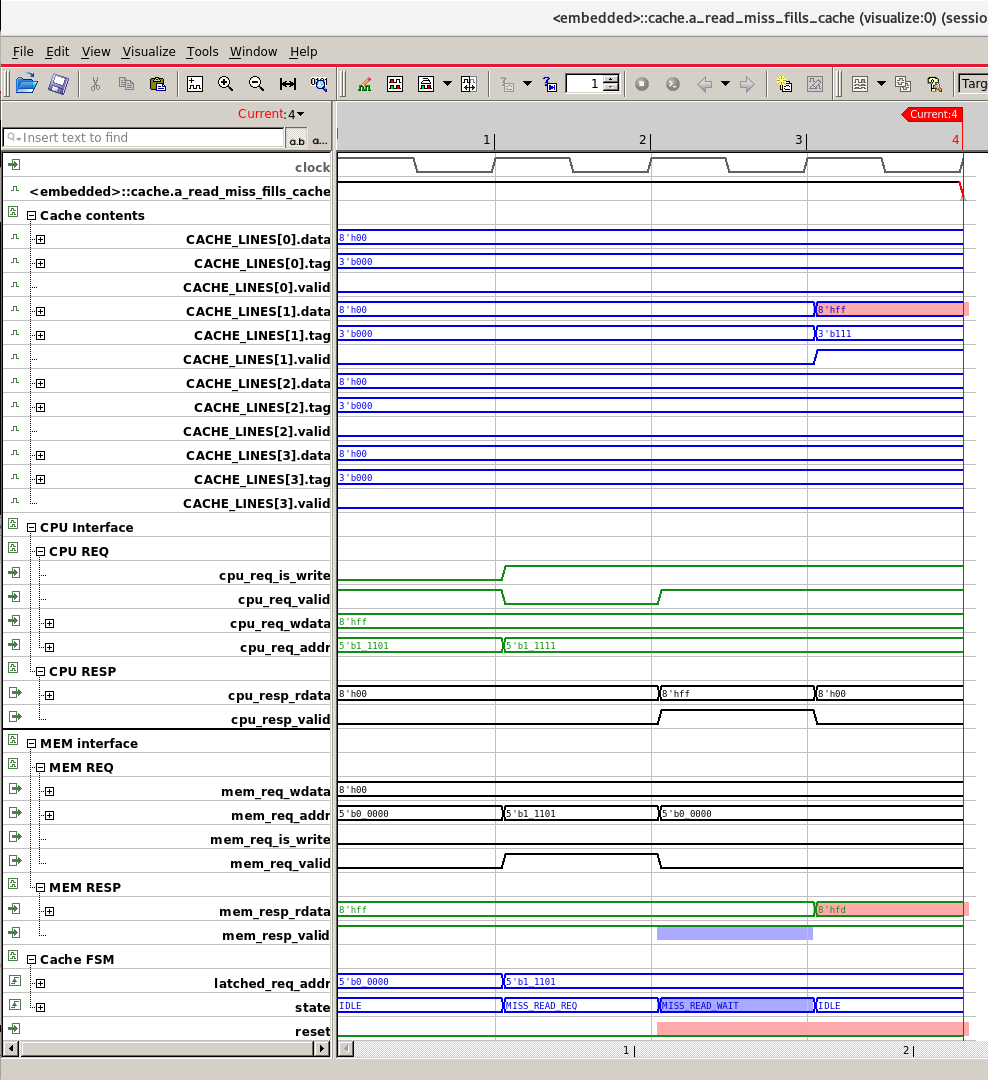Expand CACHE_LINES[1].data signal
Viewport: 988px width, 1080px height.
click(x=41, y=311)
